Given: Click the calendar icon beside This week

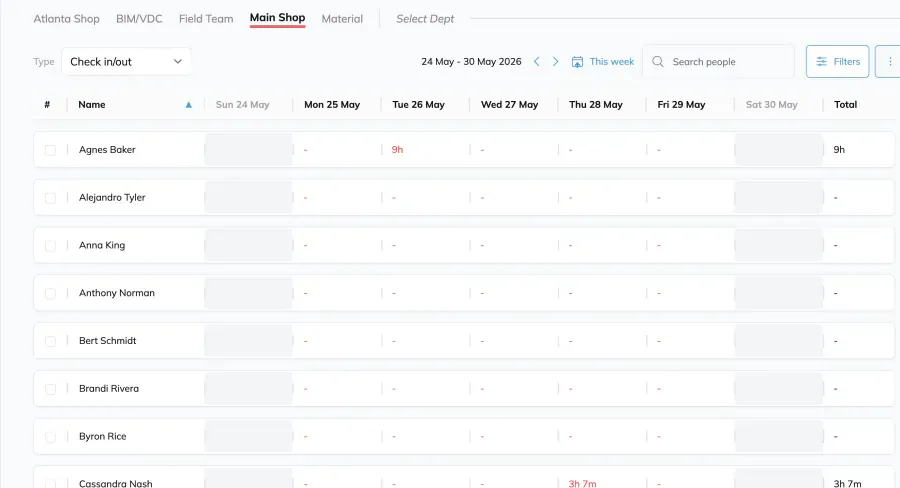Looking at the screenshot, I should (x=577, y=62).
